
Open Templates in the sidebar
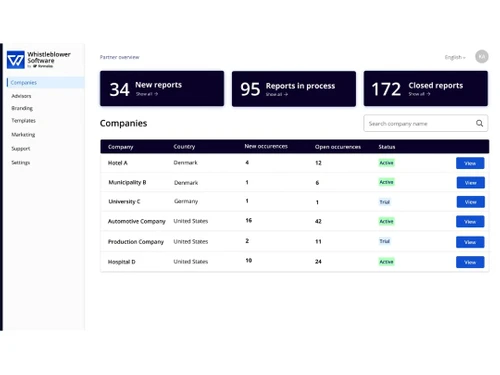(23, 121)
